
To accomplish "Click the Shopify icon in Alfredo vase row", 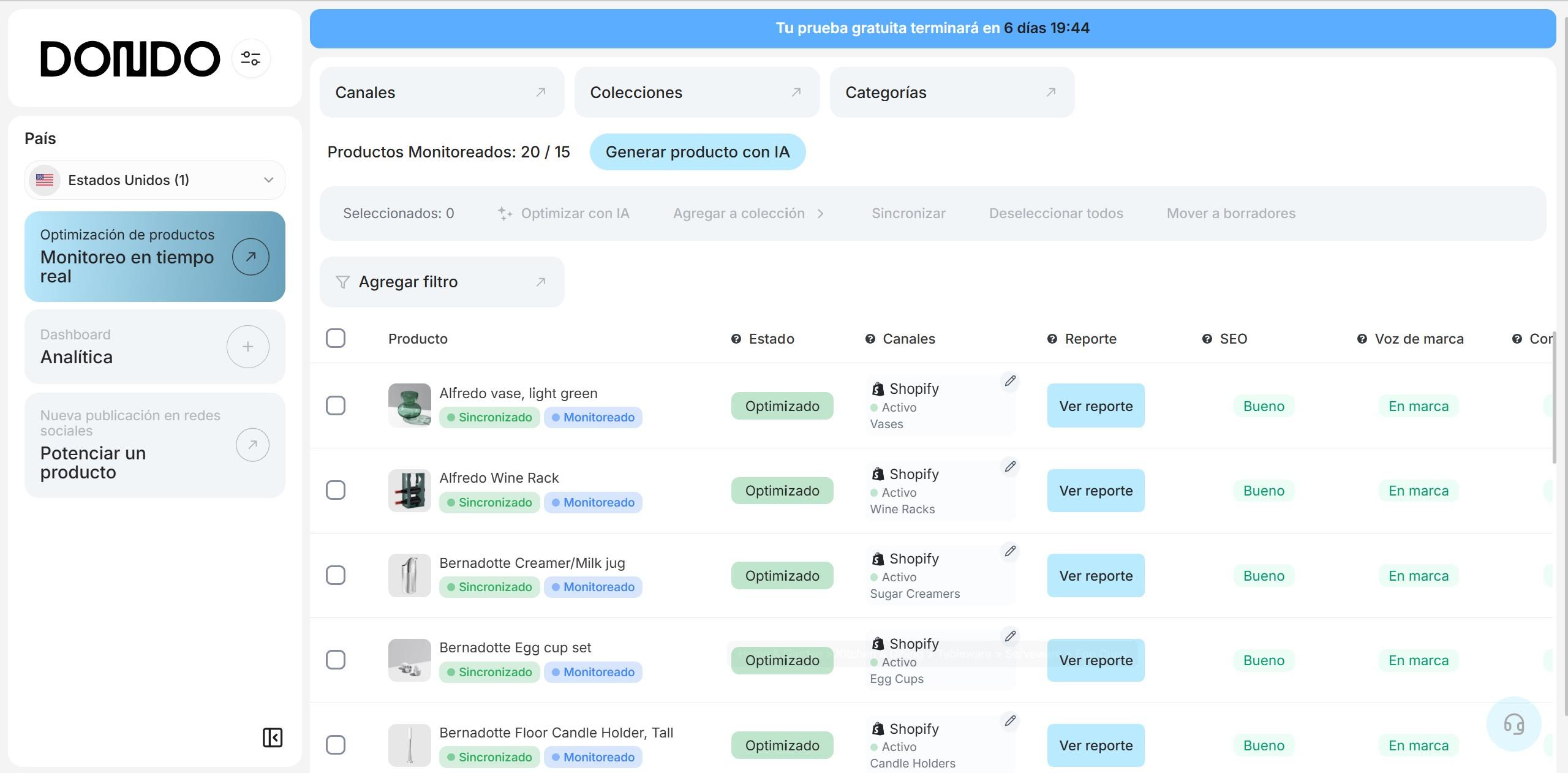I will [878, 389].
